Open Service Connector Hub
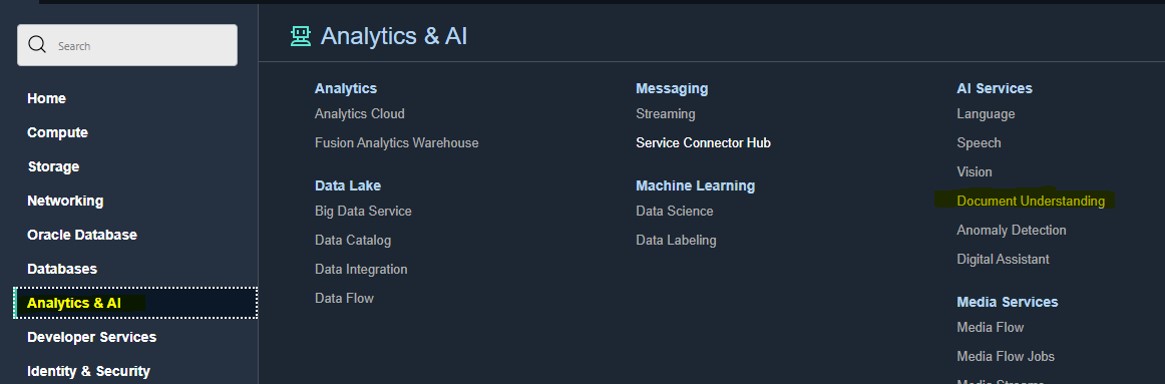This screenshot has width=1165, height=384. tap(703, 143)
